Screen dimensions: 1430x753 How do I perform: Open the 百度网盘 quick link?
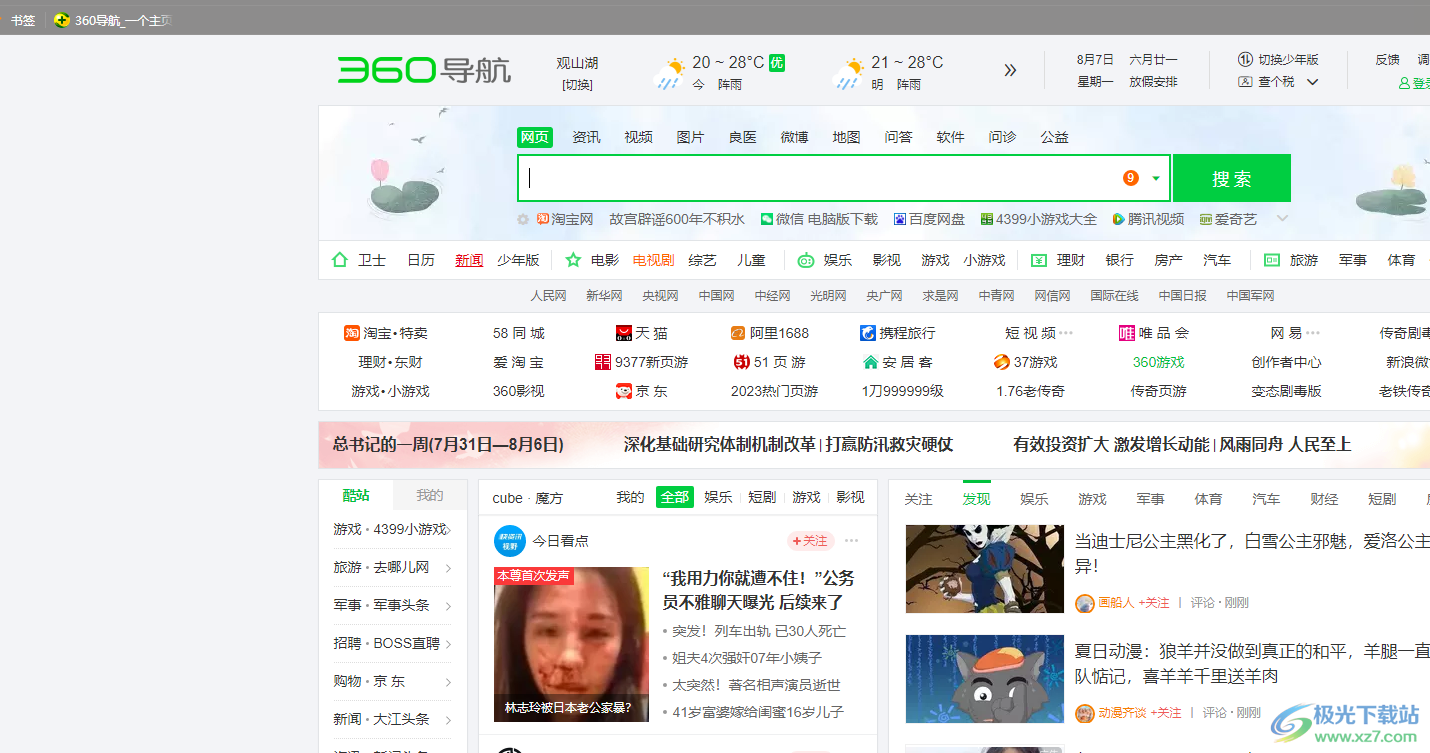(929, 219)
